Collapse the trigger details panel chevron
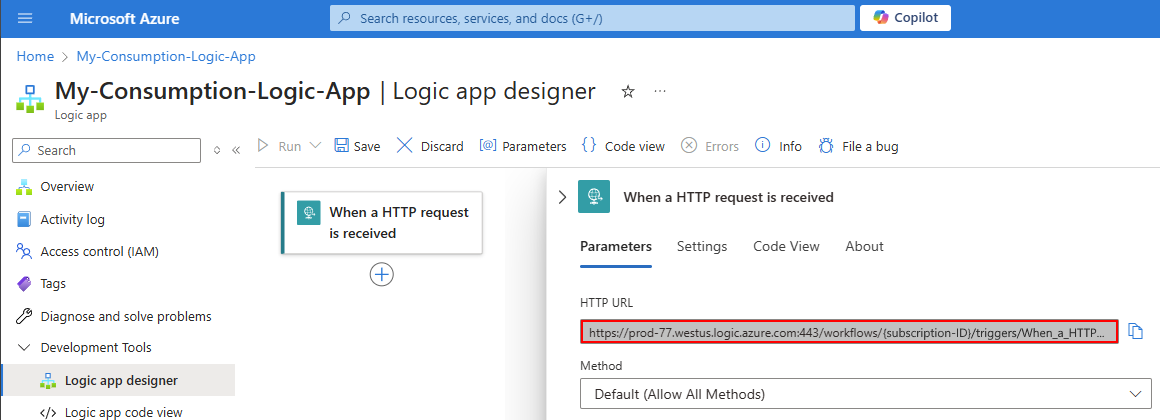The image size is (1160, 420). 562,197
